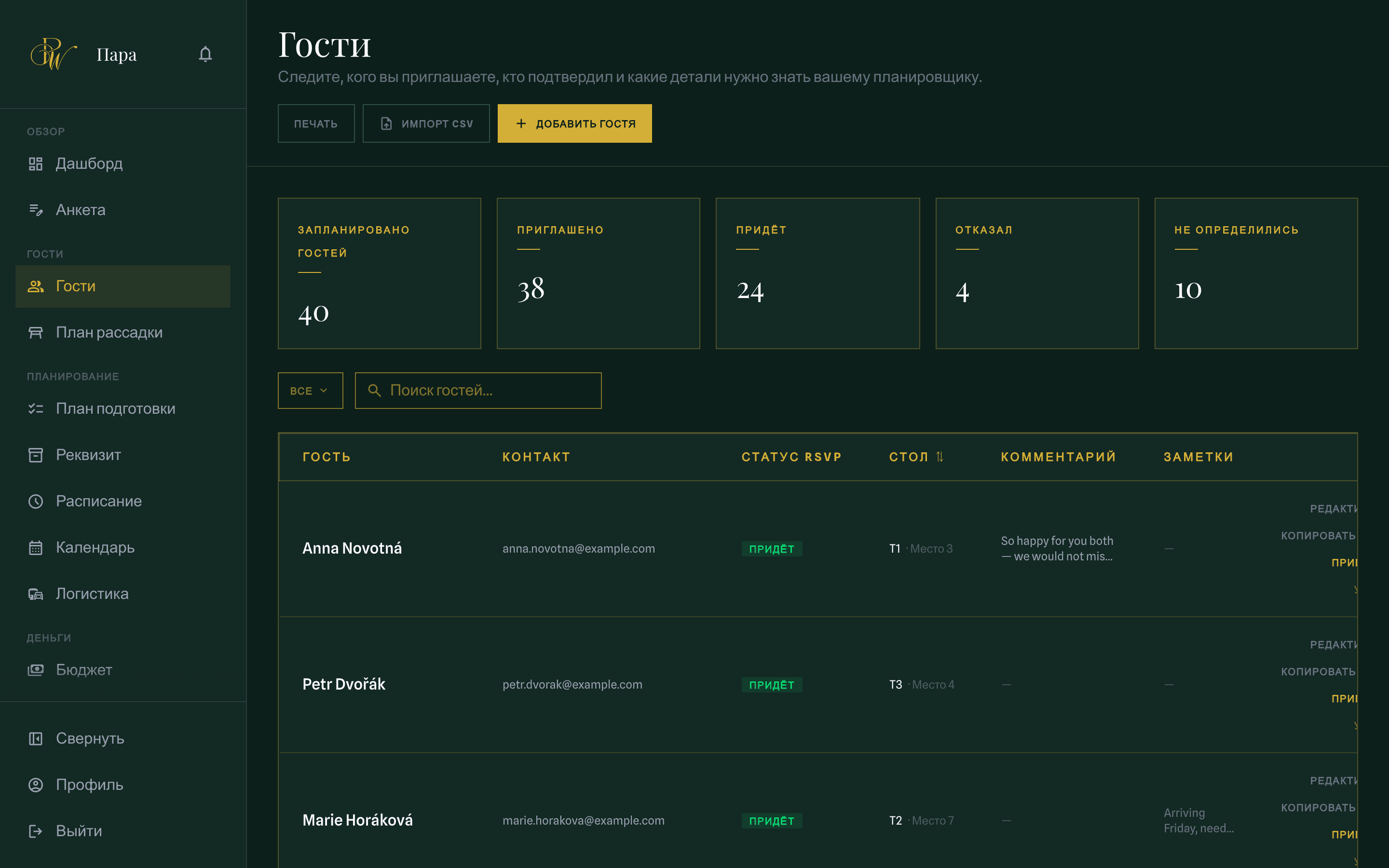The height and width of the screenshot is (868, 1389).
Task: Click guest name Anna Novotná
Action: pos(352,548)
